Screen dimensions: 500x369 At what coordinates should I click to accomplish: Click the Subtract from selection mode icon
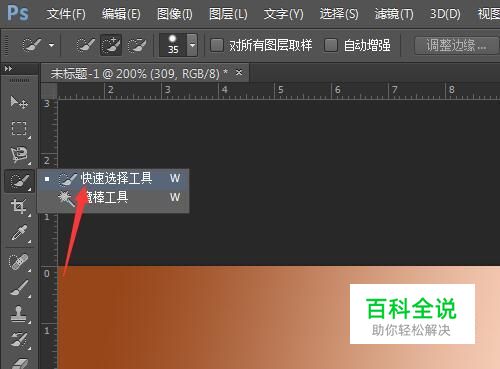coord(137,45)
